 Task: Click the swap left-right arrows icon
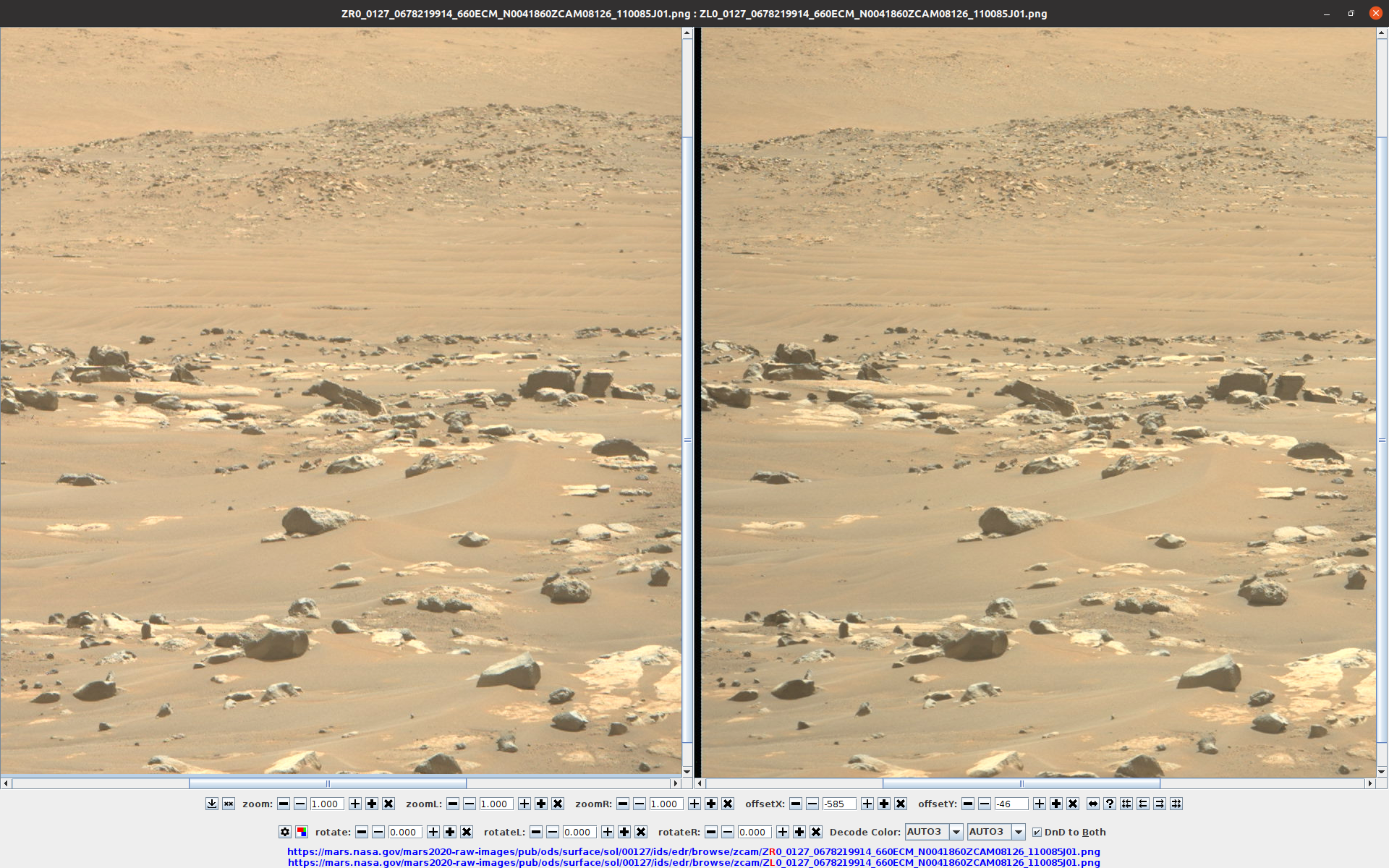point(1093,804)
